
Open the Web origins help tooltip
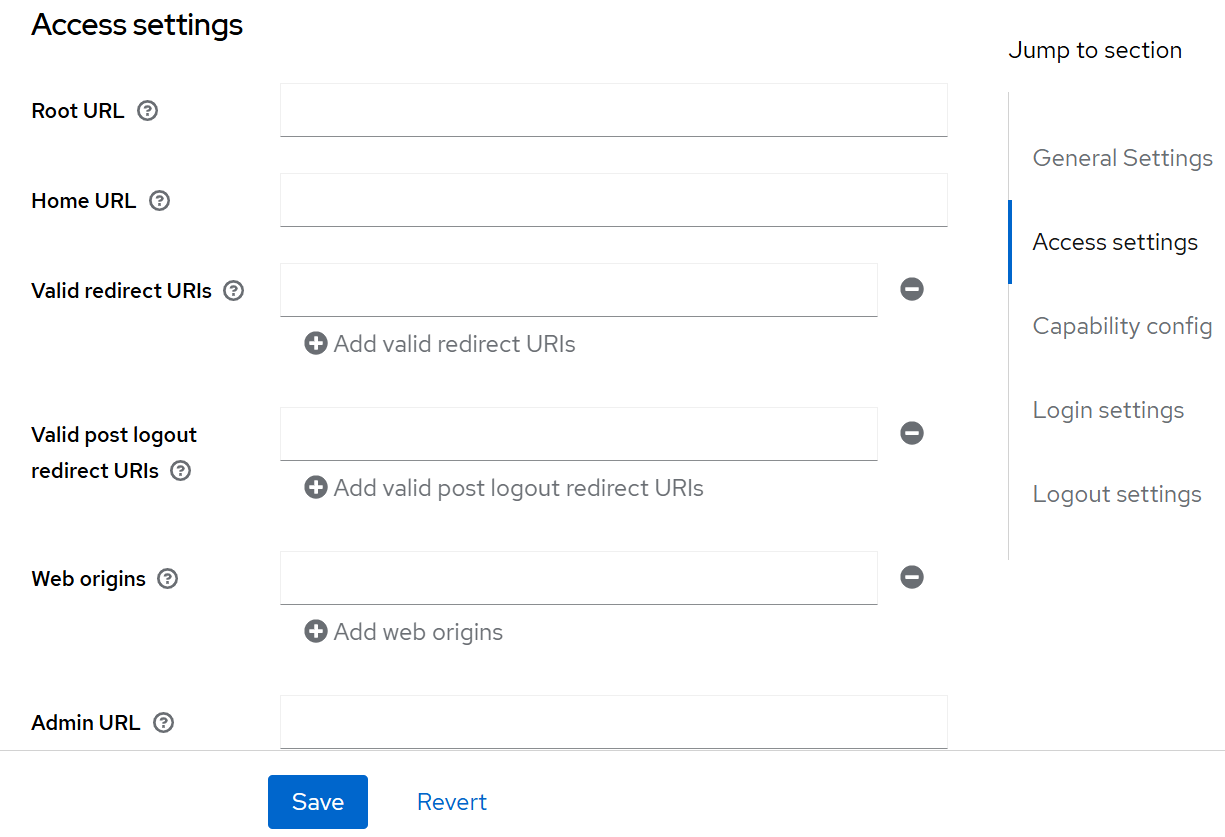167,578
